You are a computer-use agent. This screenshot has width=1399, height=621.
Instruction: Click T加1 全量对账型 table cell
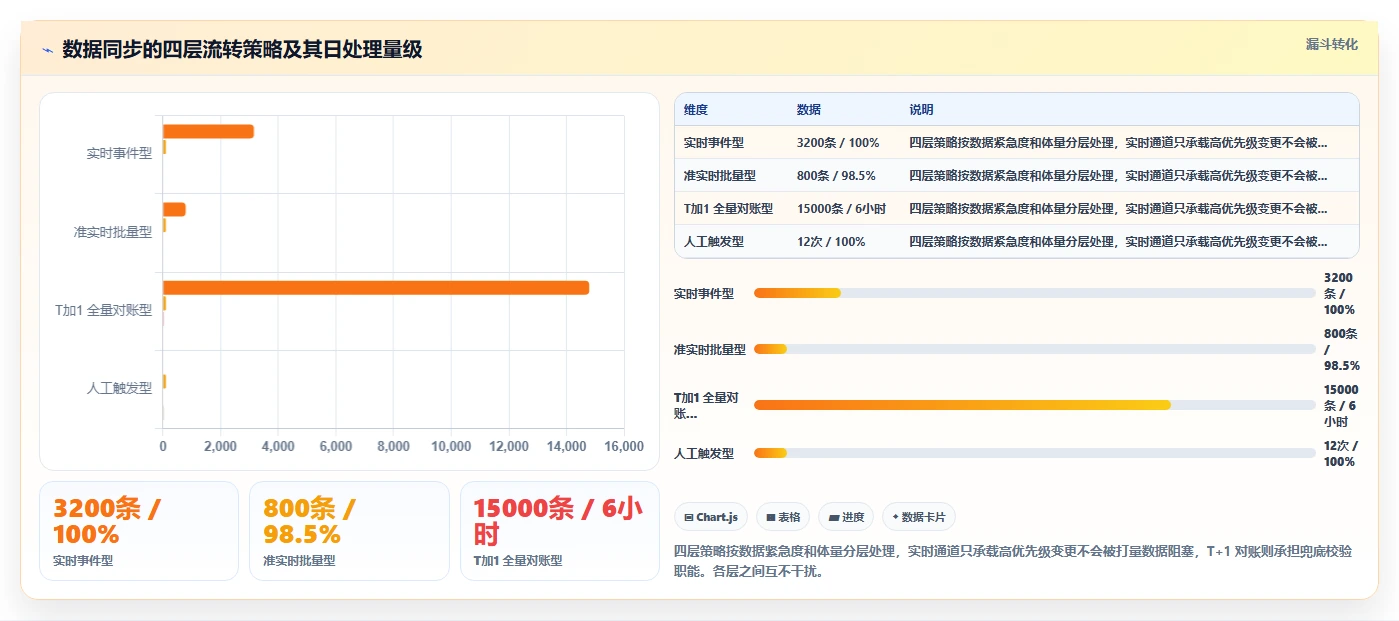coord(729,209)
